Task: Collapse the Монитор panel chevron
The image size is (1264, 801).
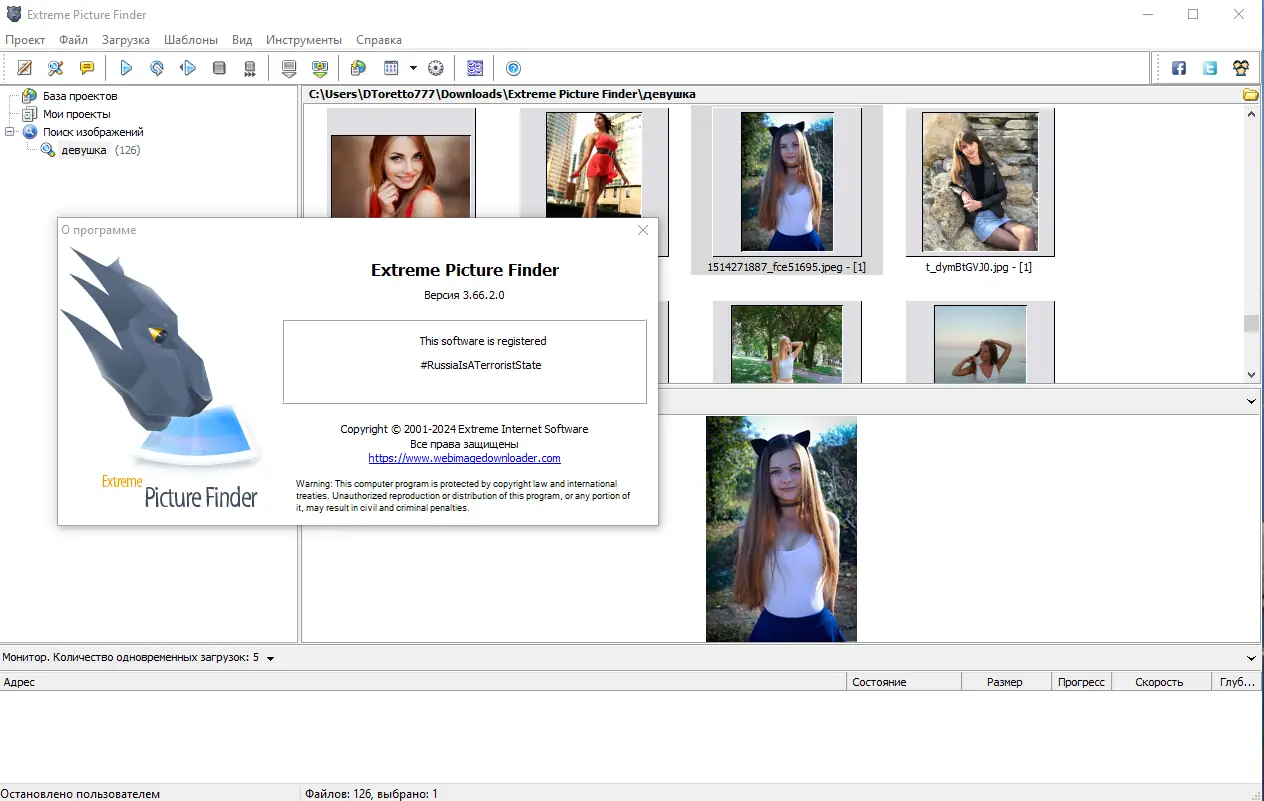Action: click(x=1251, y=658)
